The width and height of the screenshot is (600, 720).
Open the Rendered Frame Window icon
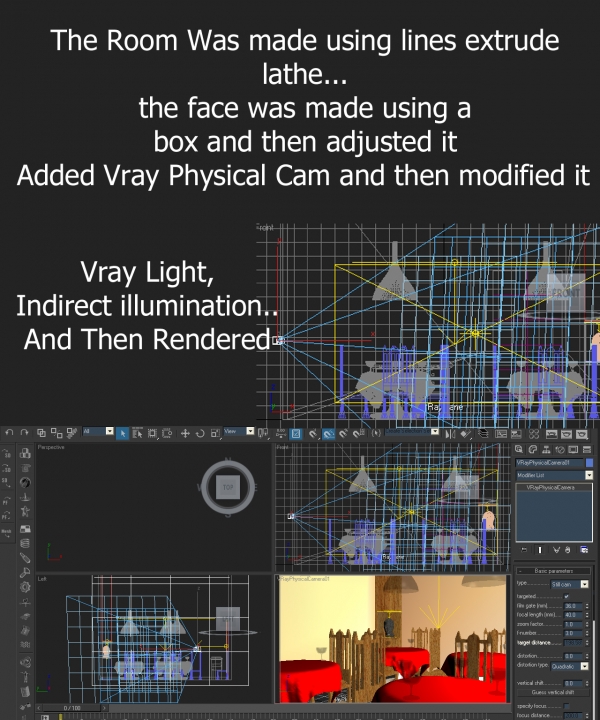coord(566,433)
